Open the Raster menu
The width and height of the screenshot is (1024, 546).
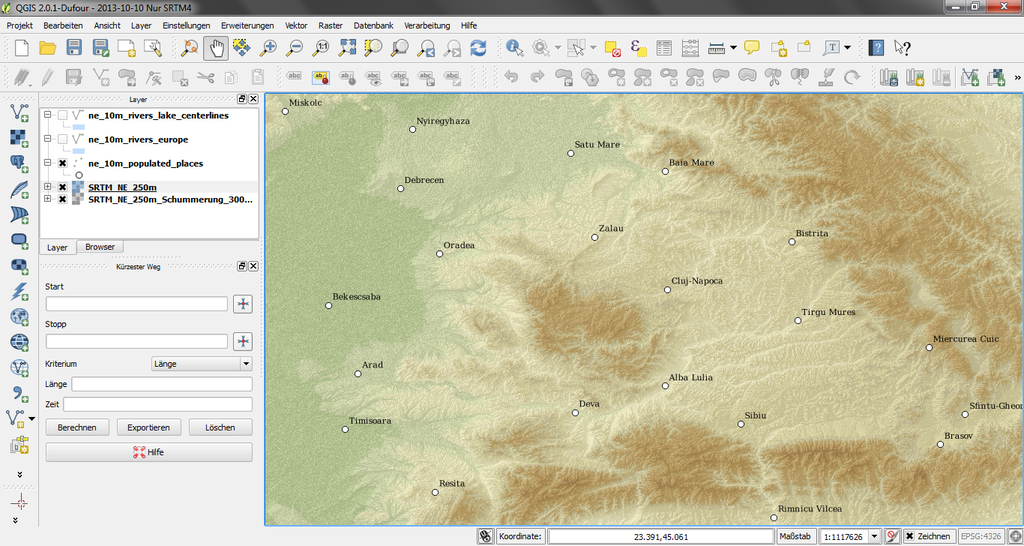tap(330, 24)
